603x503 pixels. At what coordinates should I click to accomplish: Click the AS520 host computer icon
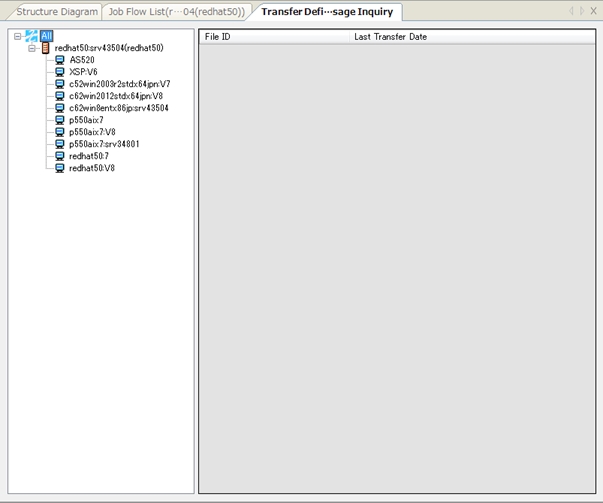point(60,60)
